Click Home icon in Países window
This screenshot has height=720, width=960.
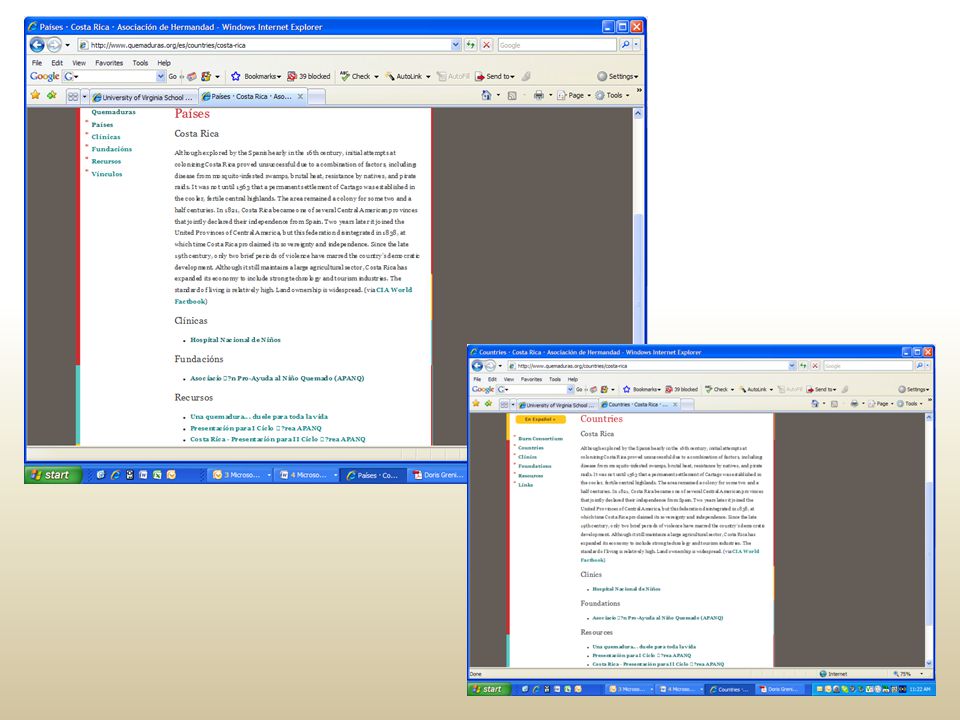486,96
